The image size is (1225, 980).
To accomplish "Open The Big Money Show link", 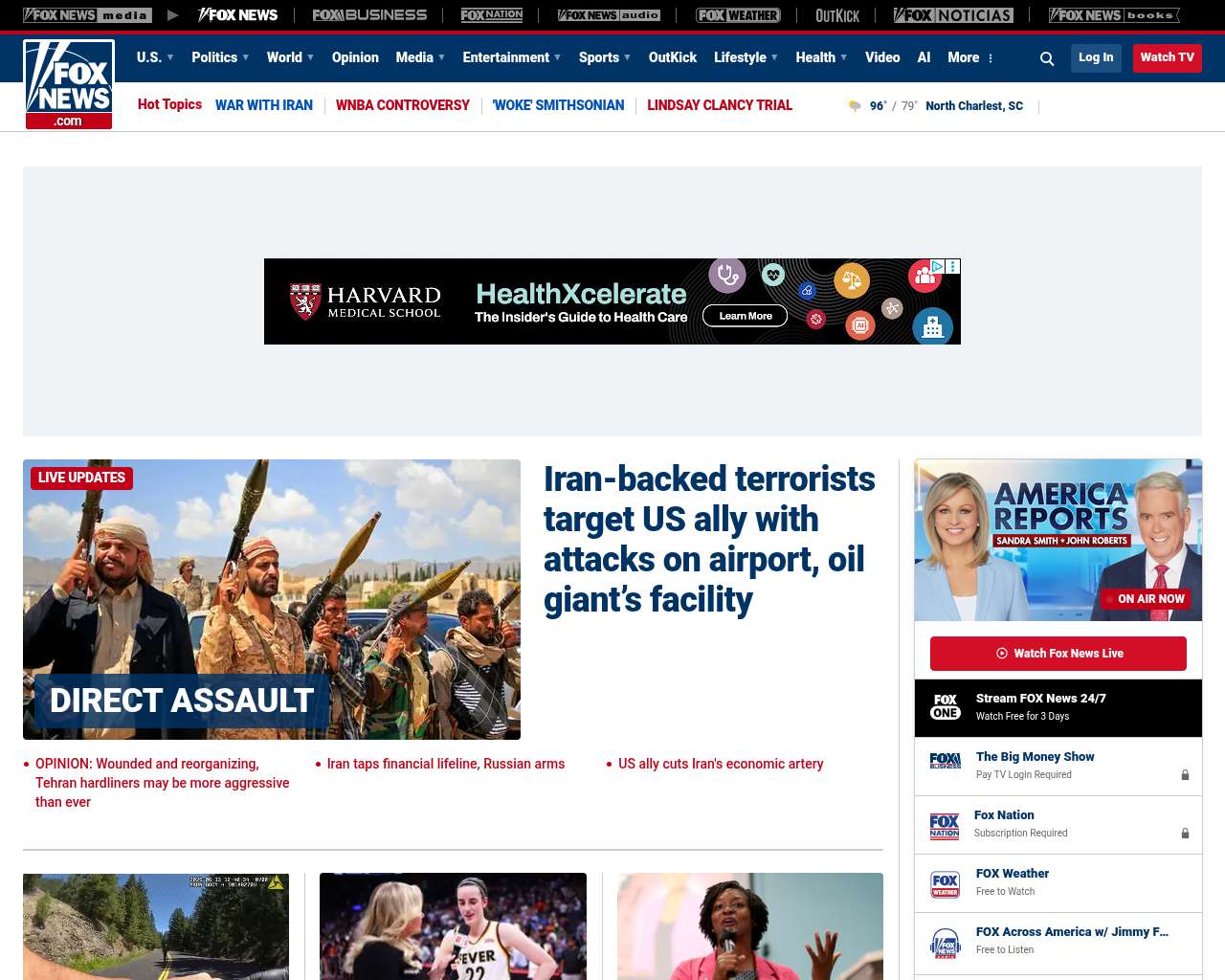I will [1035, 757].
